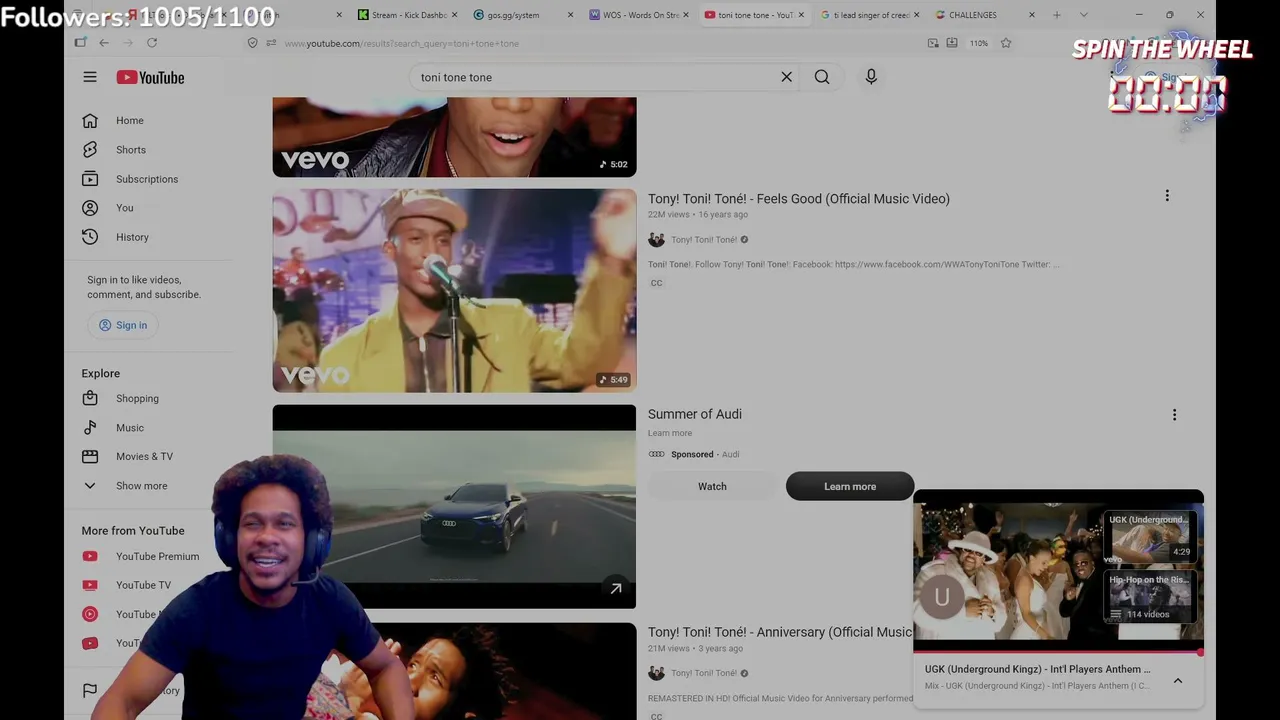Screen dimensions: 1280x720
Task: Open the Music note icon under Explore
Action: [90, 427]
